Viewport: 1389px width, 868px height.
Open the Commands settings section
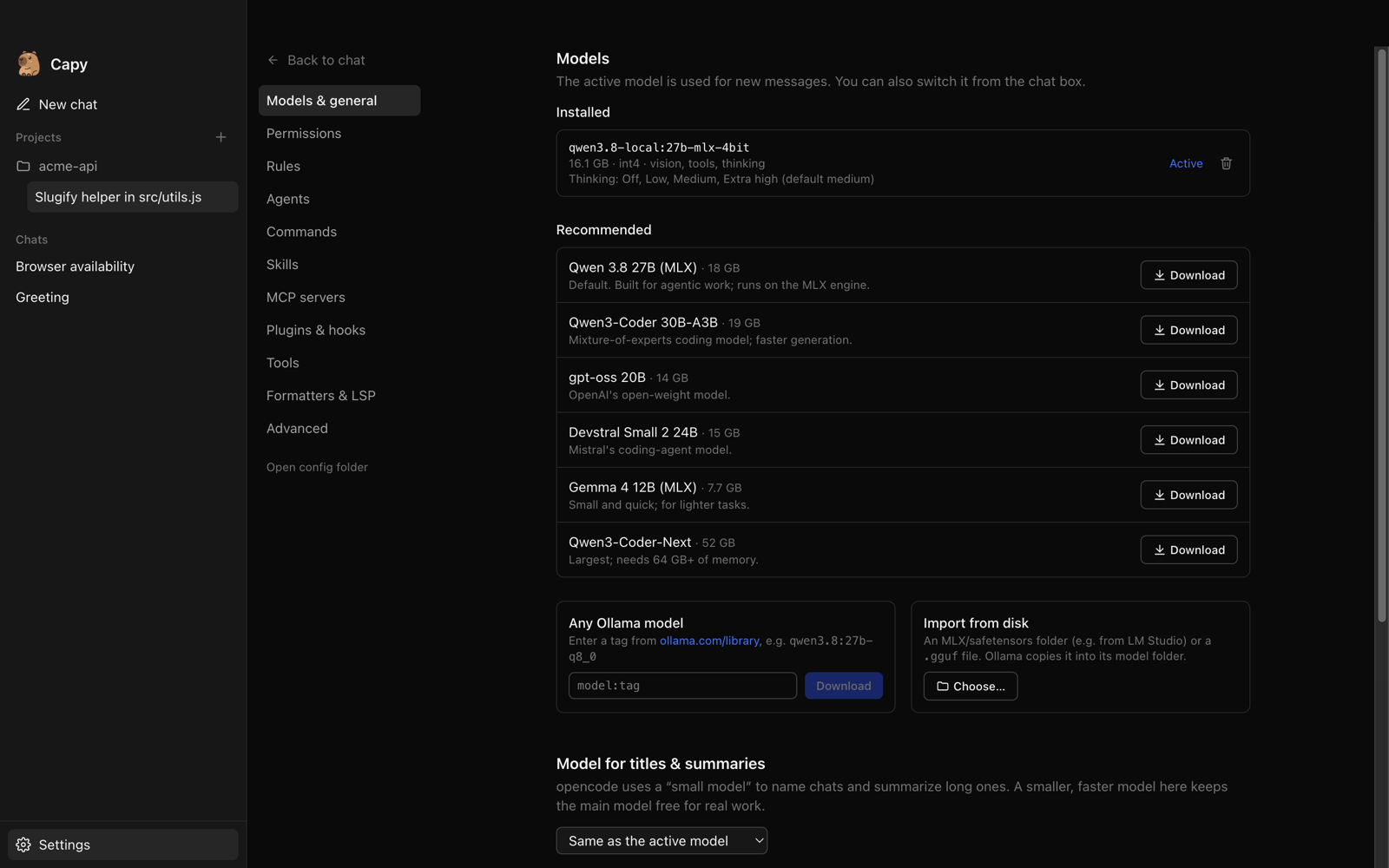pyautogui.click(x=339, y=232)
